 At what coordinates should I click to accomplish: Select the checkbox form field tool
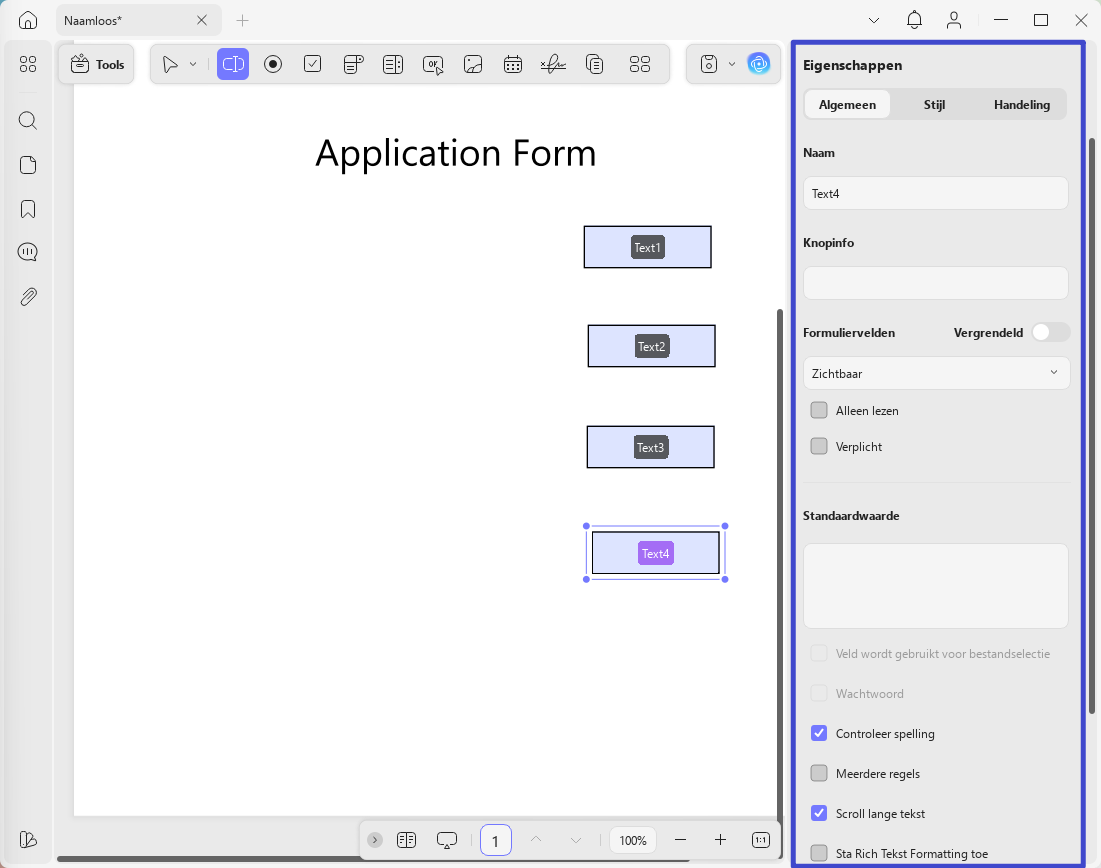coord(312,65)
